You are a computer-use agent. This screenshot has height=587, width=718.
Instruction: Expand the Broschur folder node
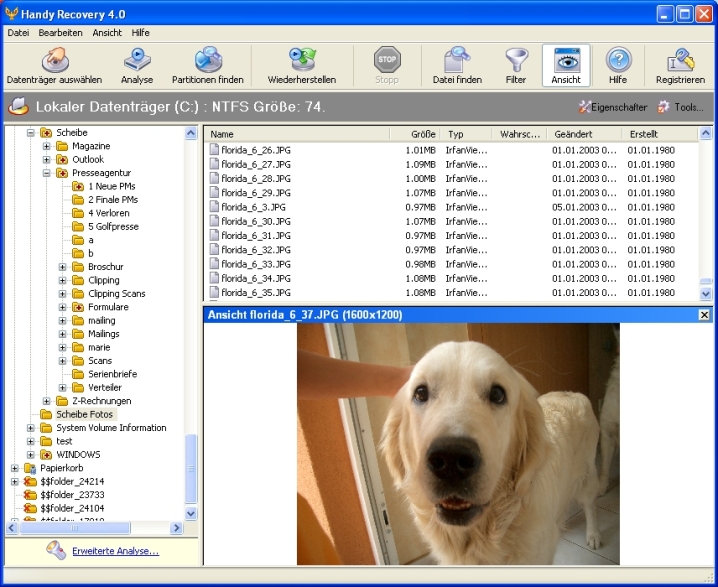tap(63, 267)
